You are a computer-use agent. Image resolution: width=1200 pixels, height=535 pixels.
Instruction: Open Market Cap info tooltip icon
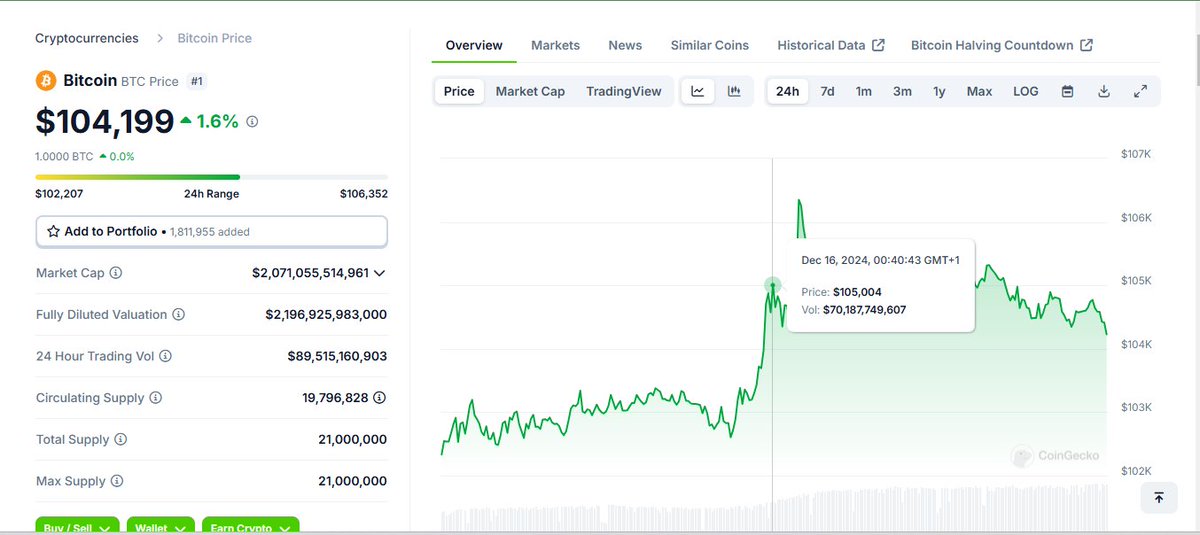coord(115,273)
